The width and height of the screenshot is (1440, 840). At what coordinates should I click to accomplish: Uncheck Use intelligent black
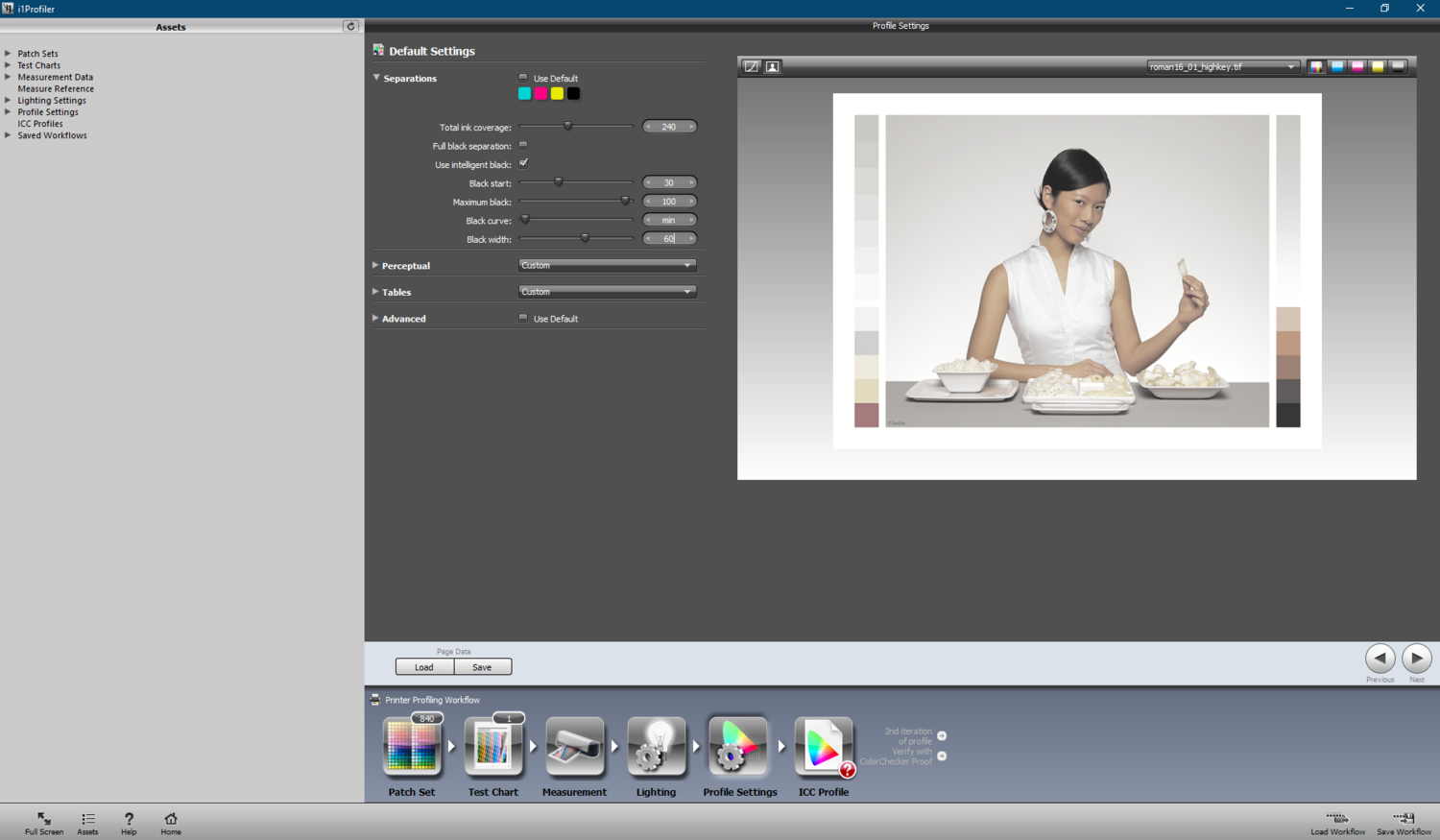coord(523,164)
